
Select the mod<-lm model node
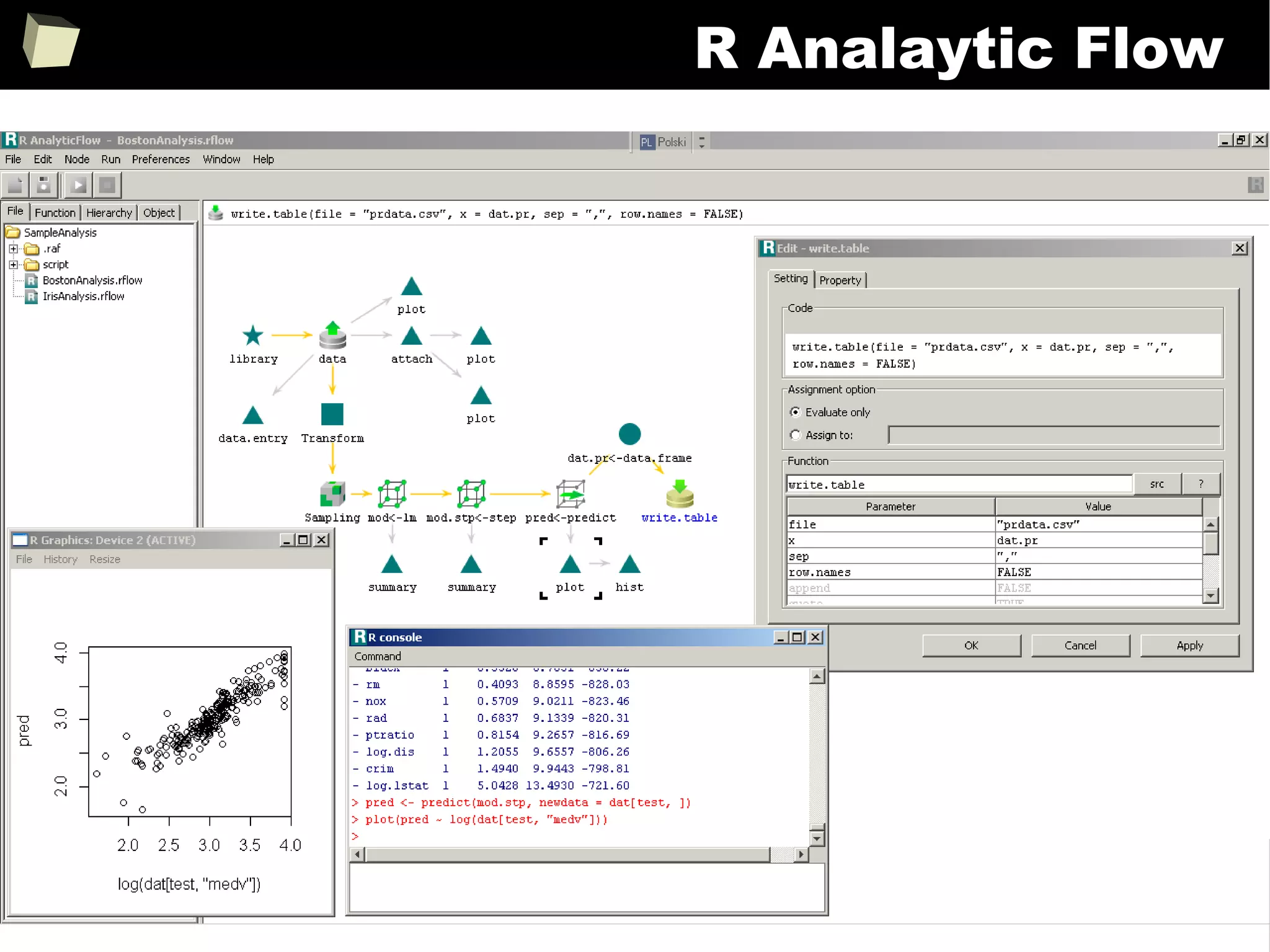tap(392, 494)
